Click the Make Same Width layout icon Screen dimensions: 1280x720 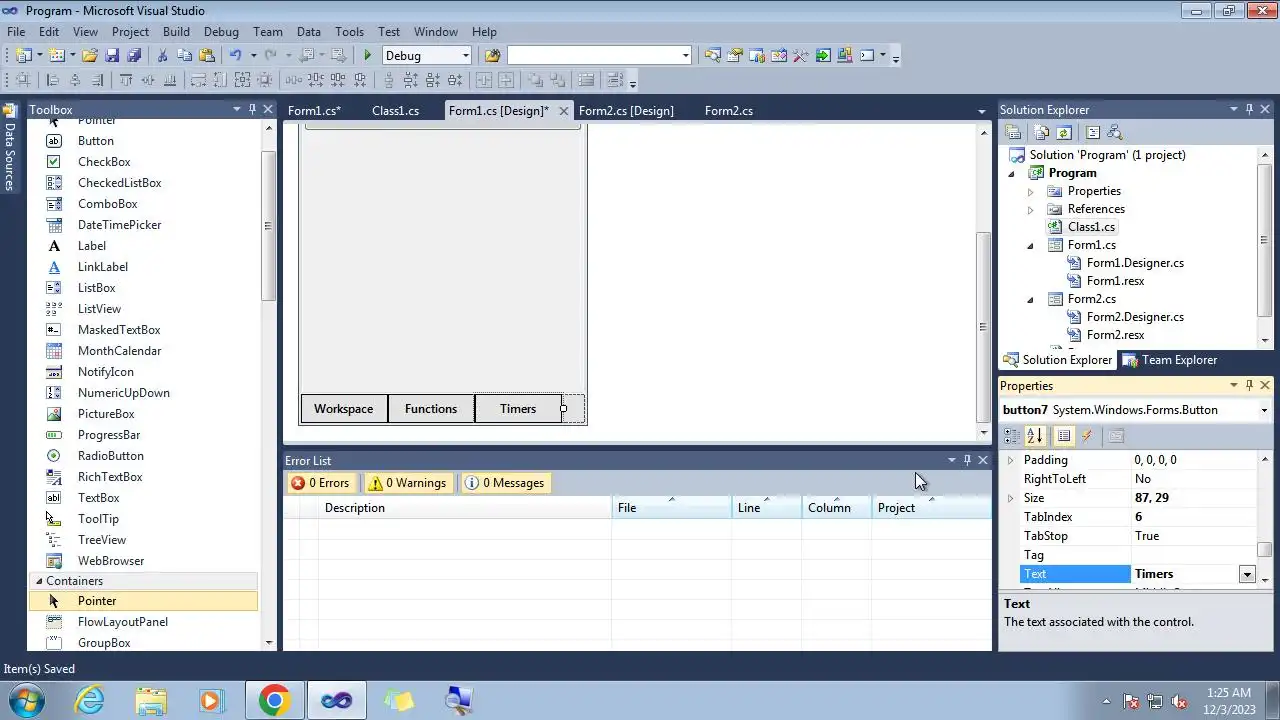pos(198,80)
